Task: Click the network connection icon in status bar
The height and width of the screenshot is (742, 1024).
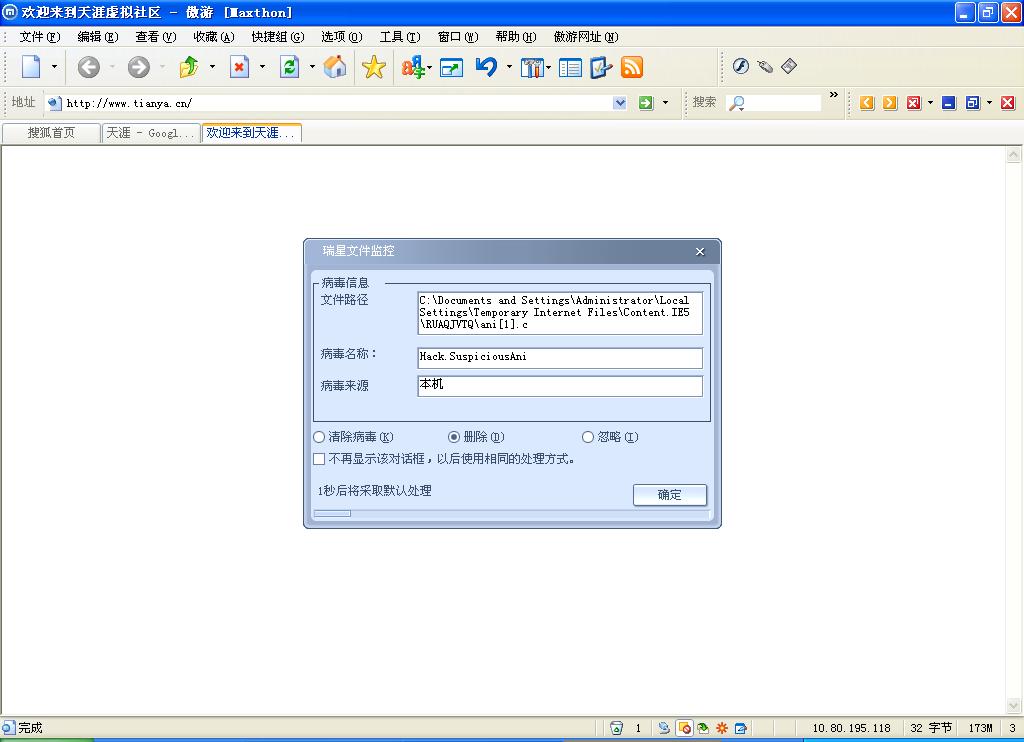Action: [x=664, y=728]
